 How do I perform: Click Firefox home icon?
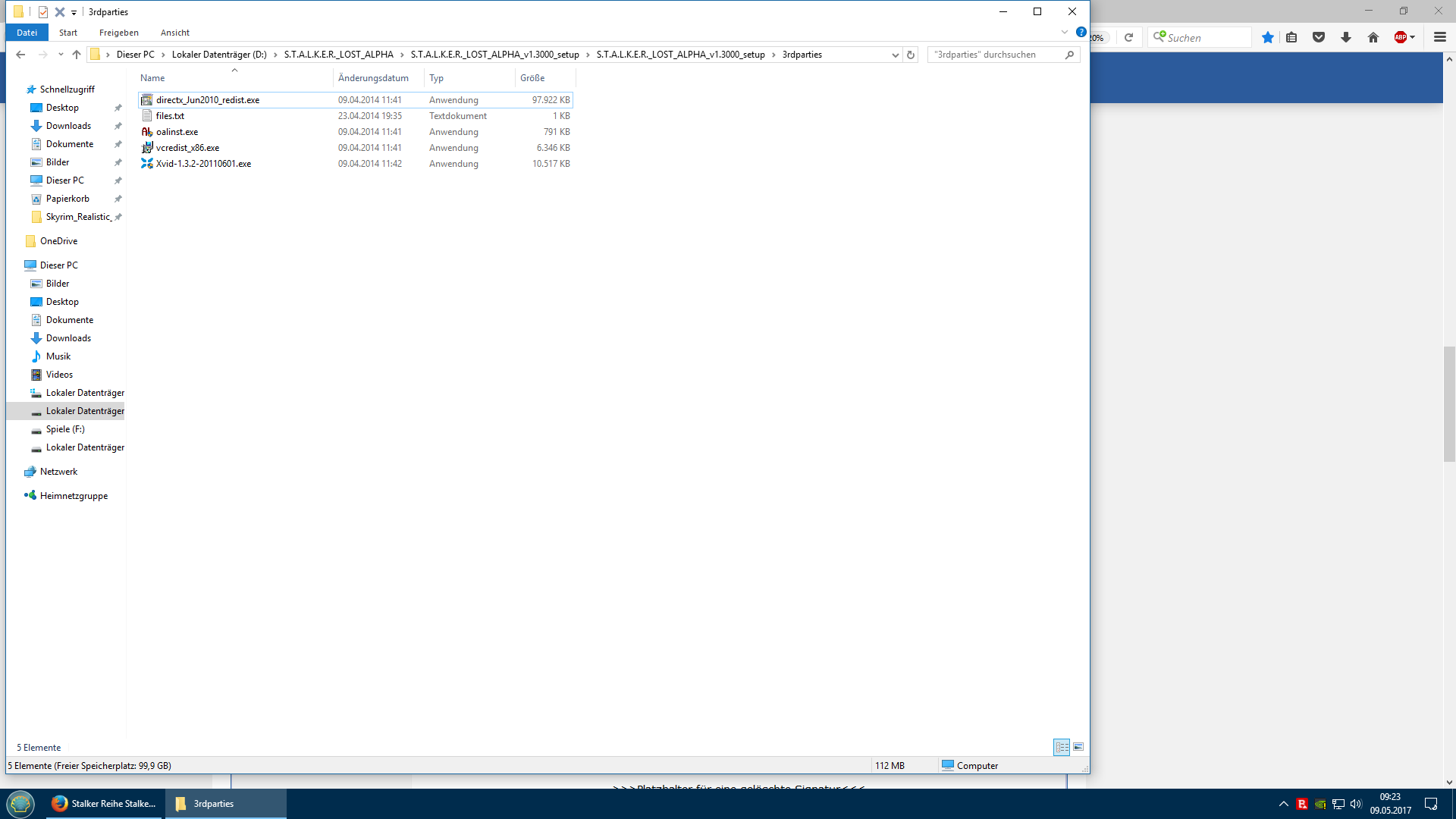pos(1373,37)
